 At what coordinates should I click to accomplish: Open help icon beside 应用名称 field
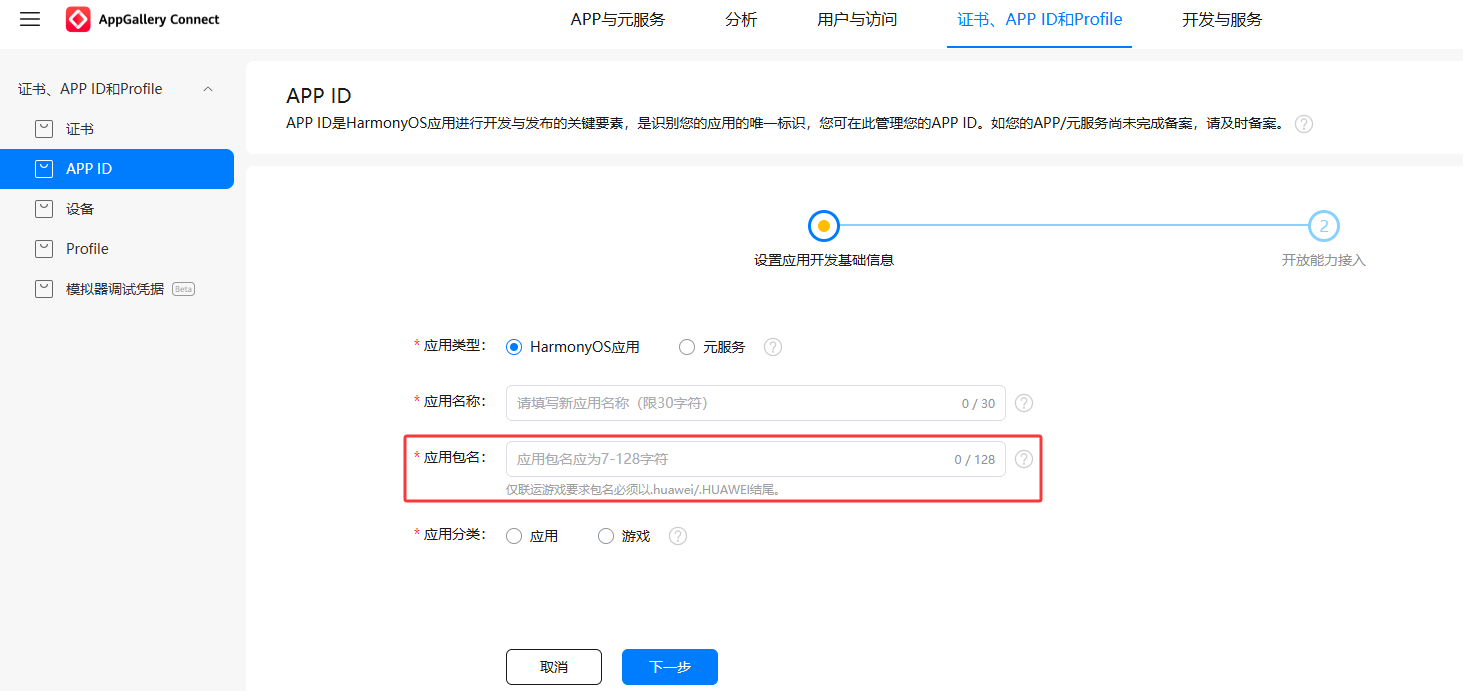(x=1024, y=403)
